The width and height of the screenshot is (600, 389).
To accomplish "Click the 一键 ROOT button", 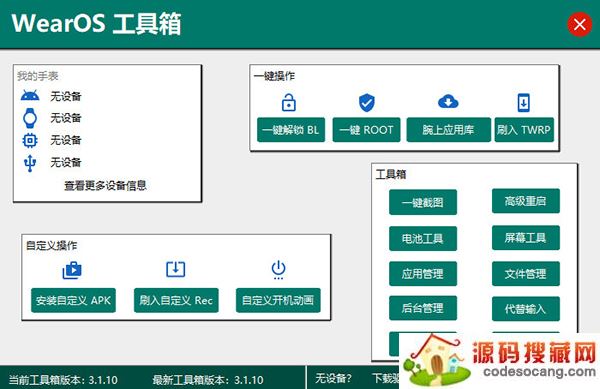I will (x=366, y=130).
